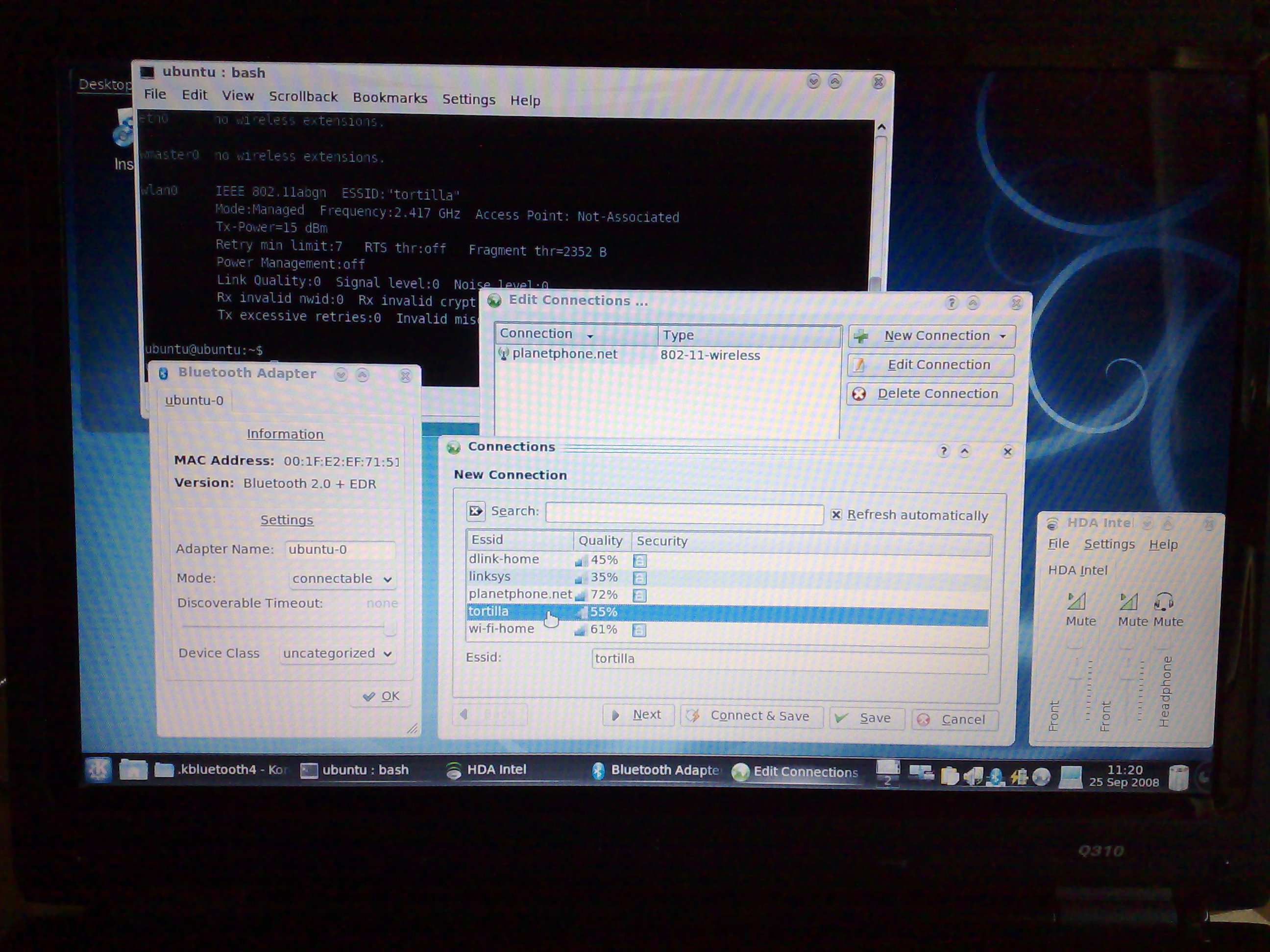This screenshot has height=952, width=1270.
Task: Click the Bluetooth tray icon near clock
Action: (996, 776)
